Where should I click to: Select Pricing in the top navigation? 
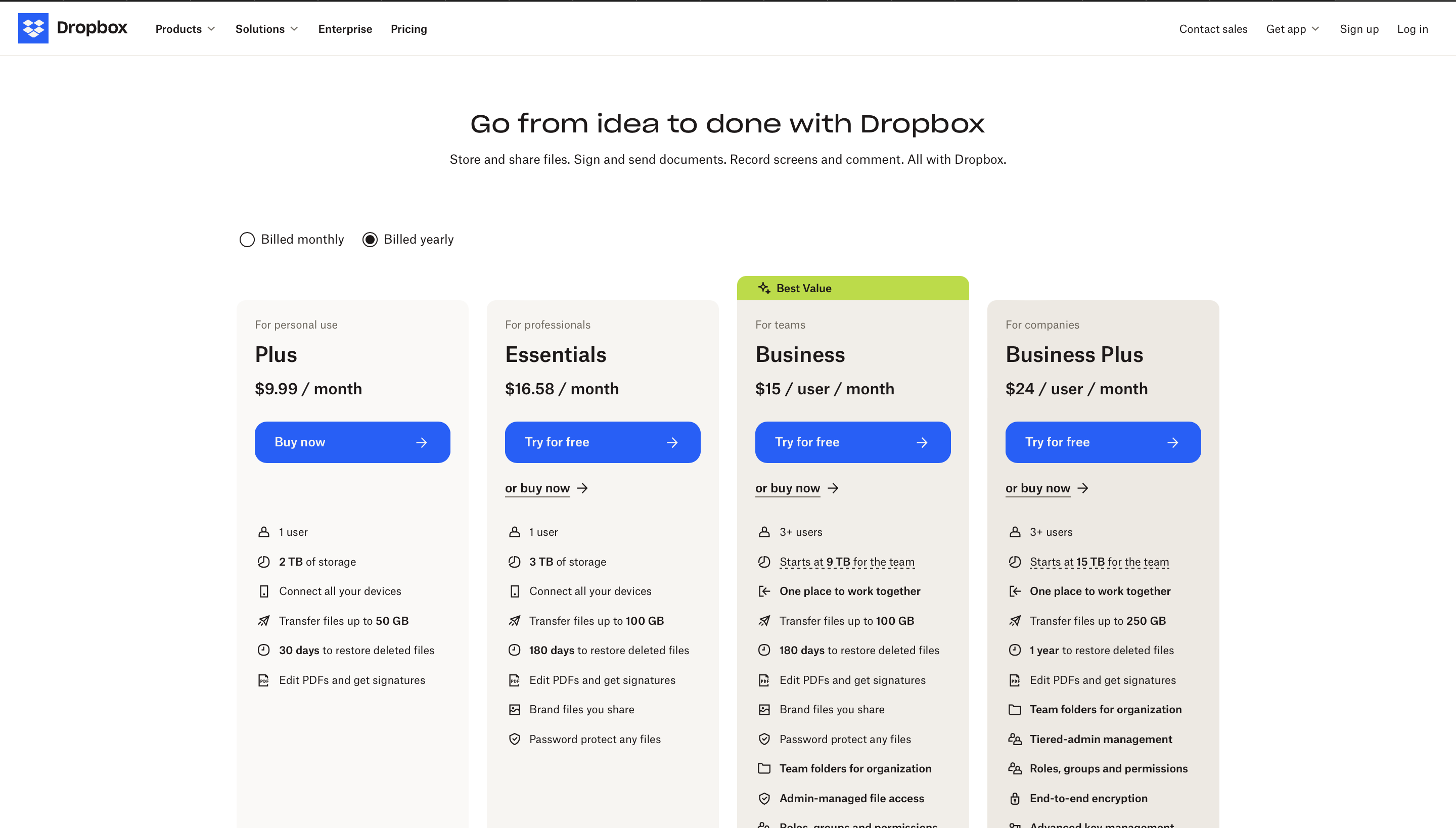(x=408, y=28)
